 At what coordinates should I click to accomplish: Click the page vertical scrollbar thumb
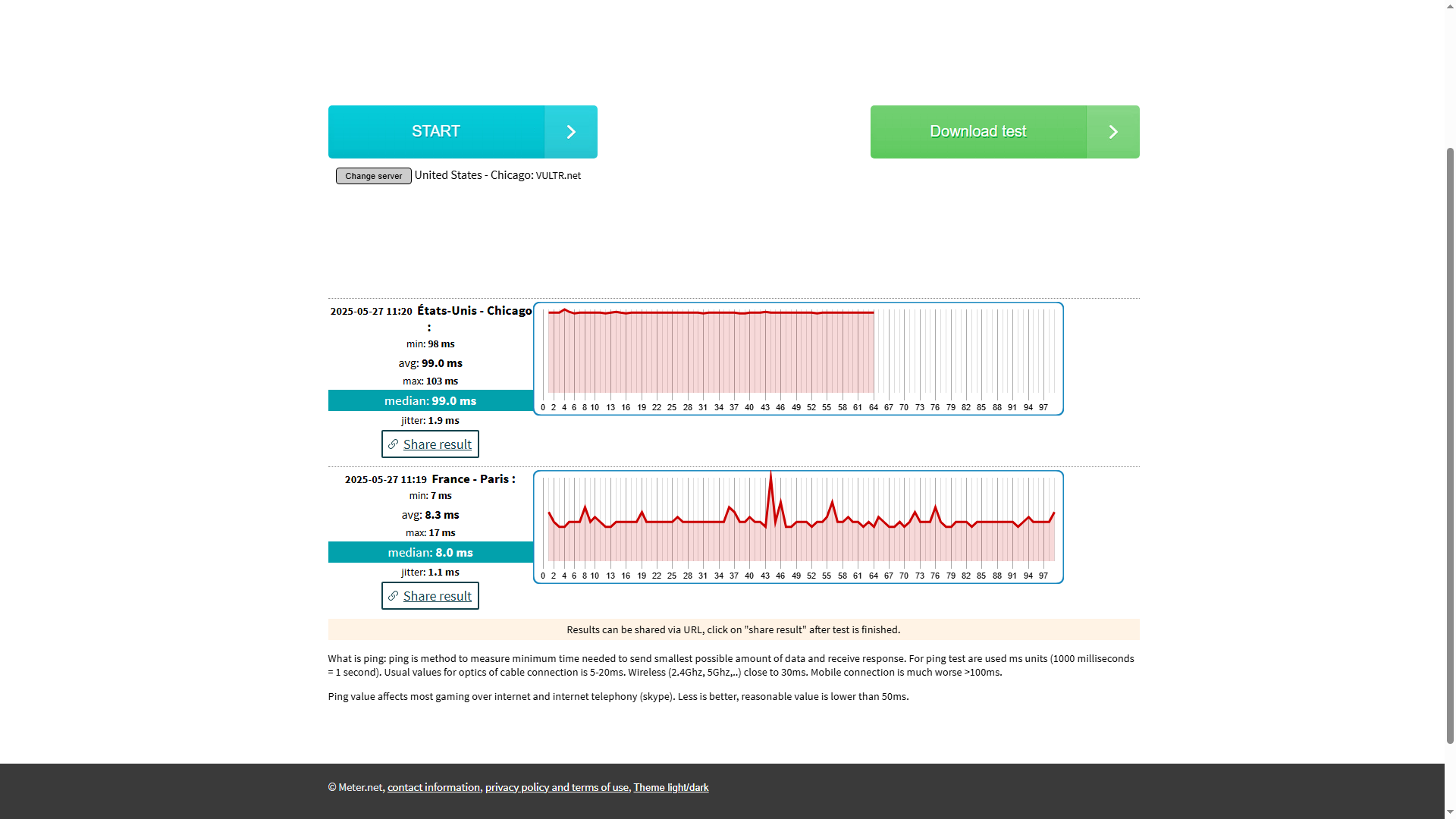tap(1450, 446)
